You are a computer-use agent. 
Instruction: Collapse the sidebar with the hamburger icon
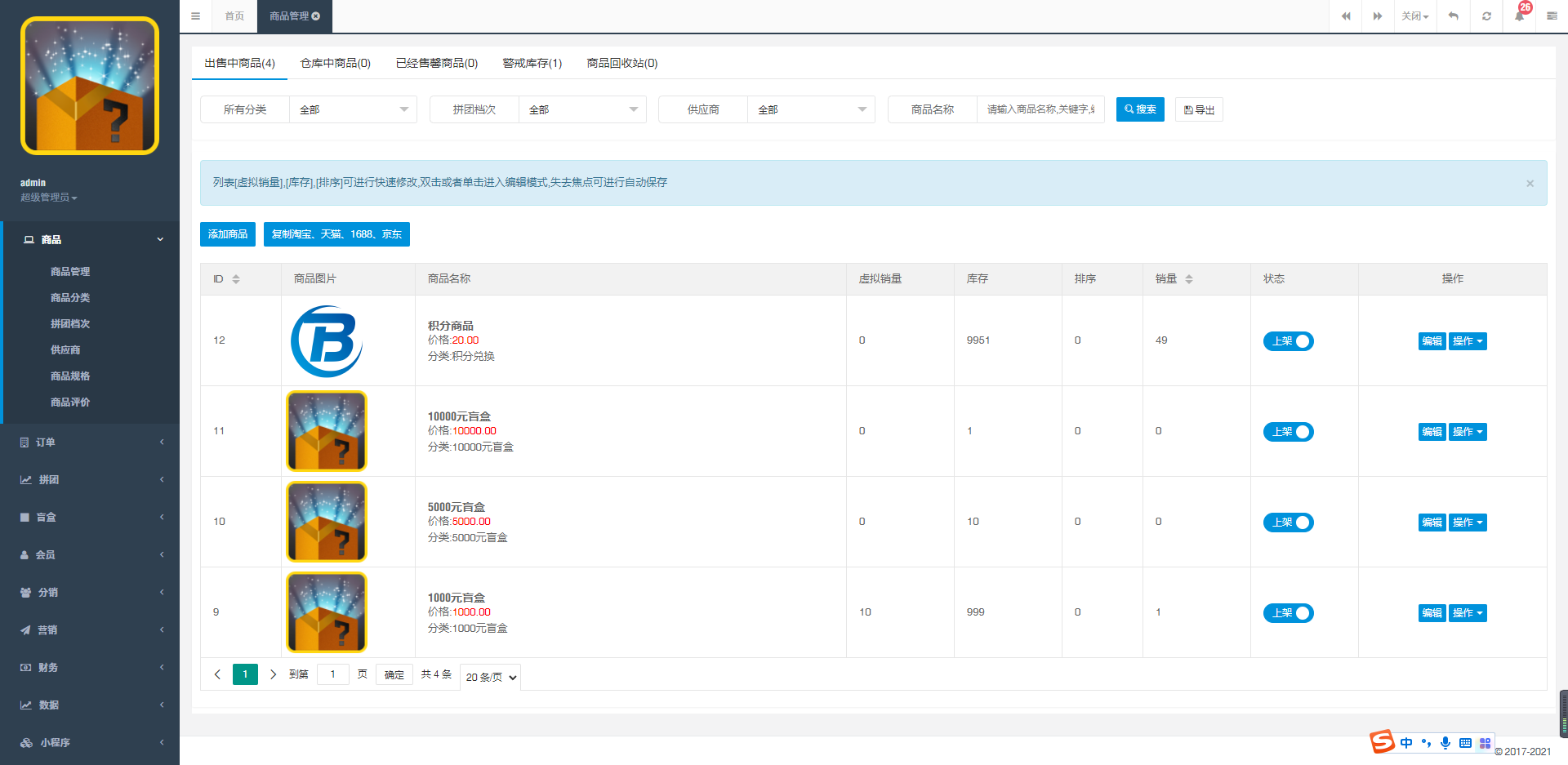pos(195,16)
